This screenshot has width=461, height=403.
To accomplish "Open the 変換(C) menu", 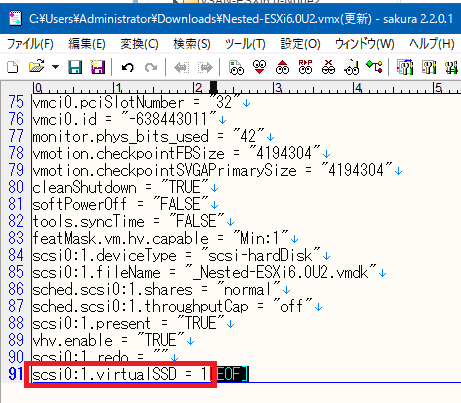I will (x=139, y=44).
